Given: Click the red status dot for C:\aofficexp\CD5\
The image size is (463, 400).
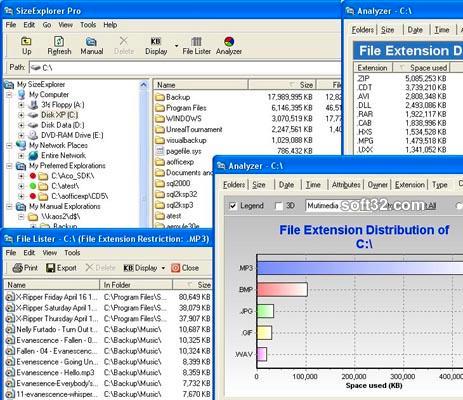Looking at the screenshot, I should 33,196.
